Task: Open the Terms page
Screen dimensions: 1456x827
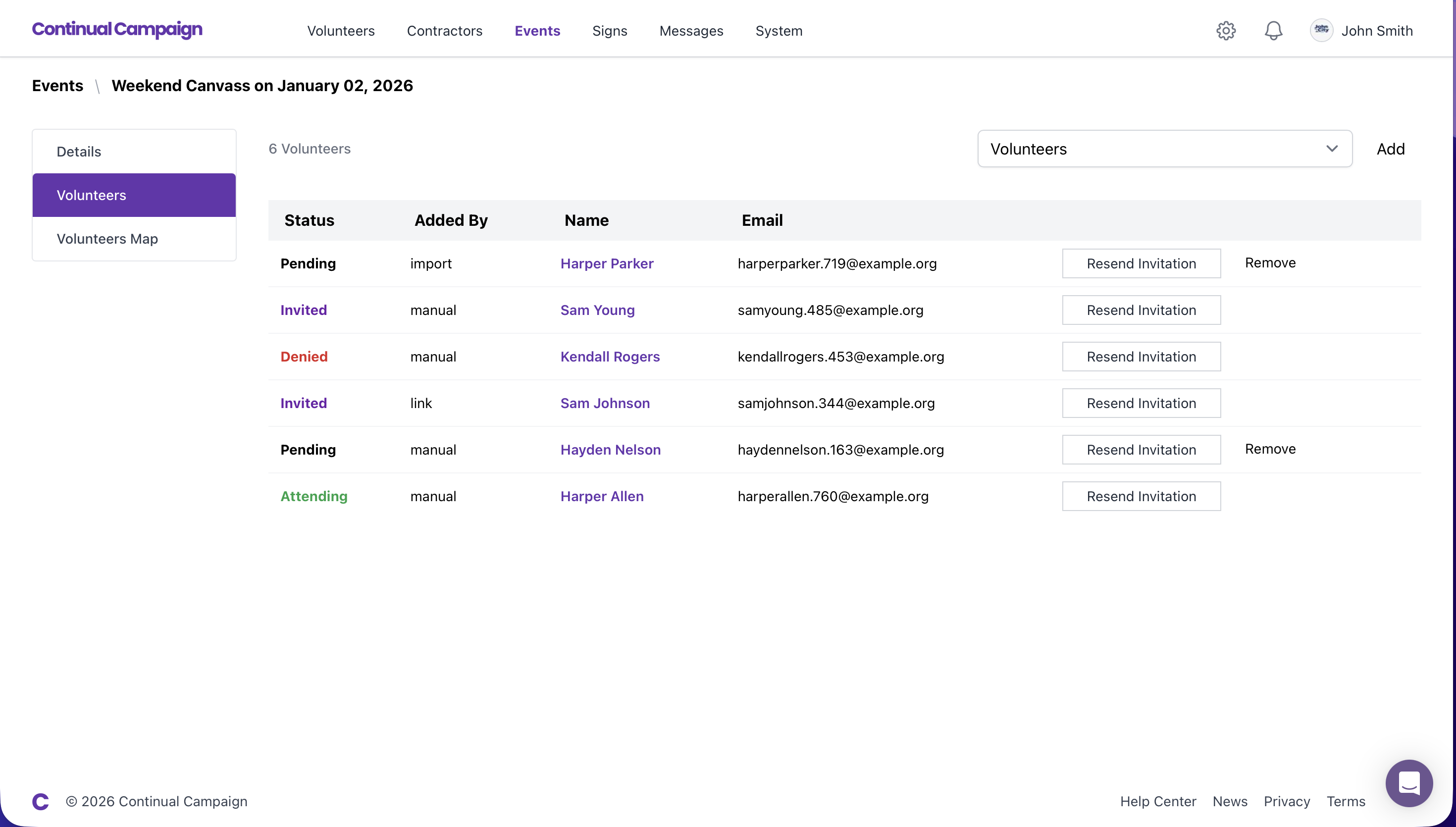Action: 1346,801
